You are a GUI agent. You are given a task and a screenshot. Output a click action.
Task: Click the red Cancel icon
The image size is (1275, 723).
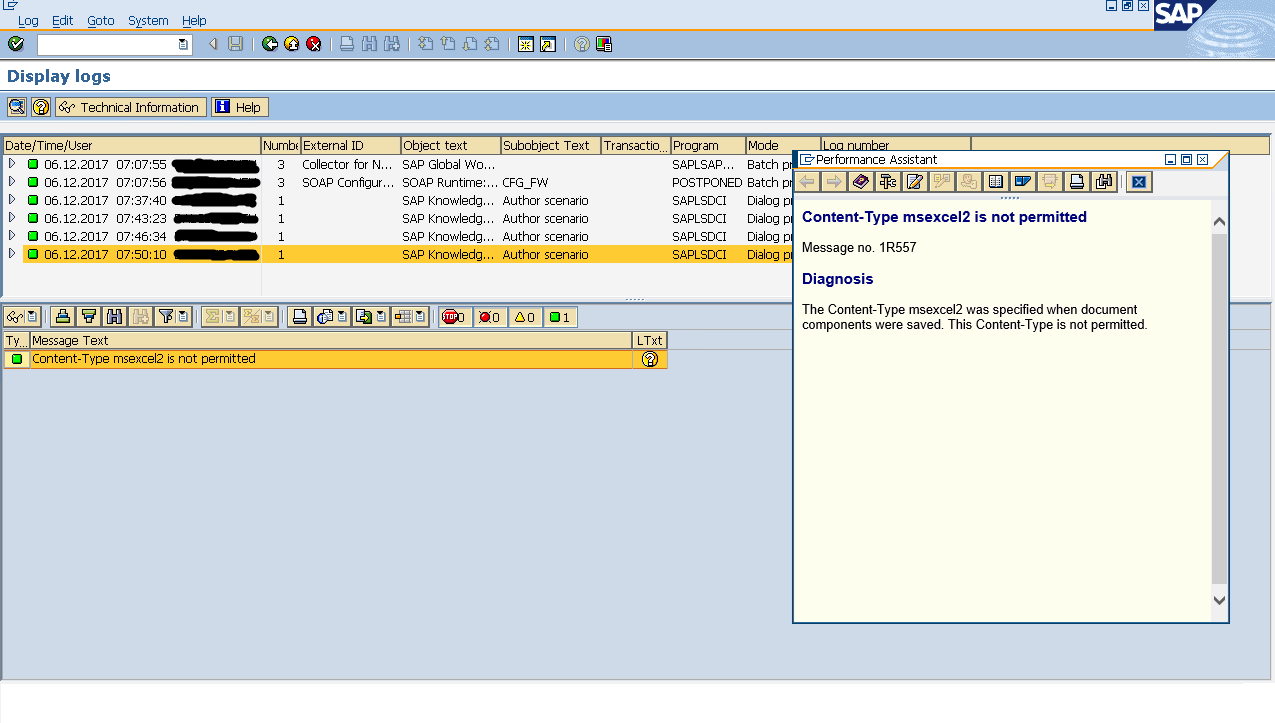[314, 44]
